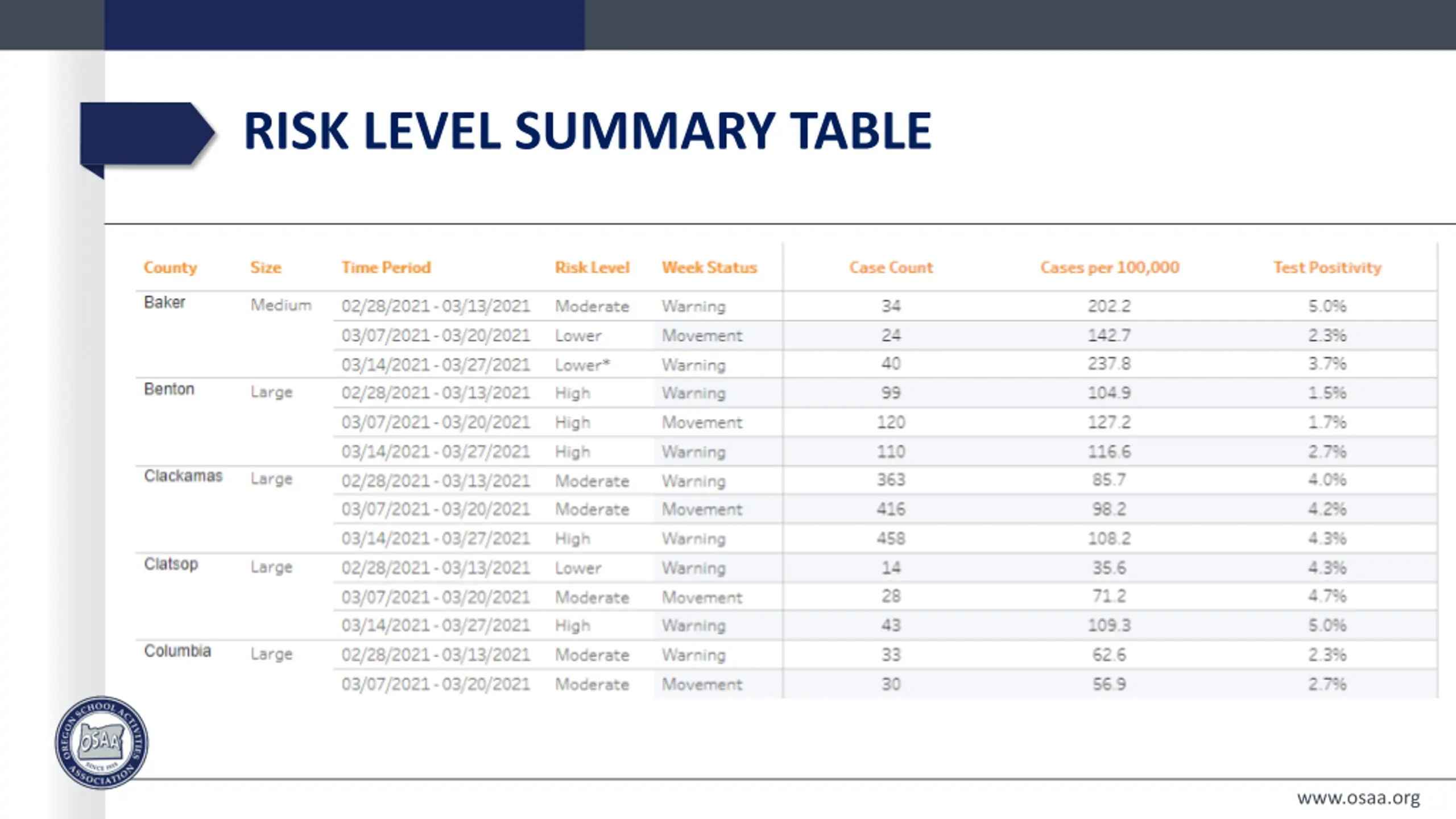The height and width of the screenshot is (819, 1456).
Task: Click case count 14 for Clatsop
Action: tap(891, 568)
